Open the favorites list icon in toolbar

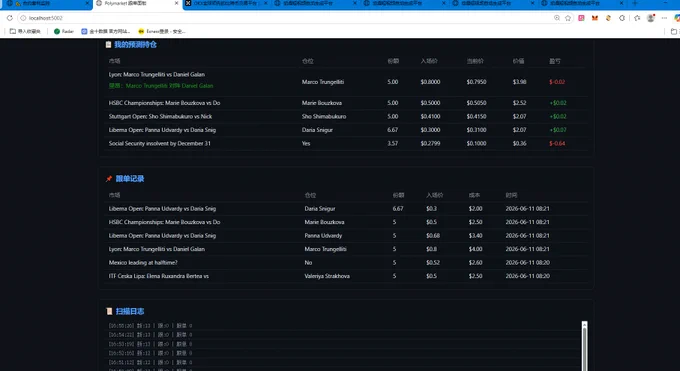tap(637, 18)
